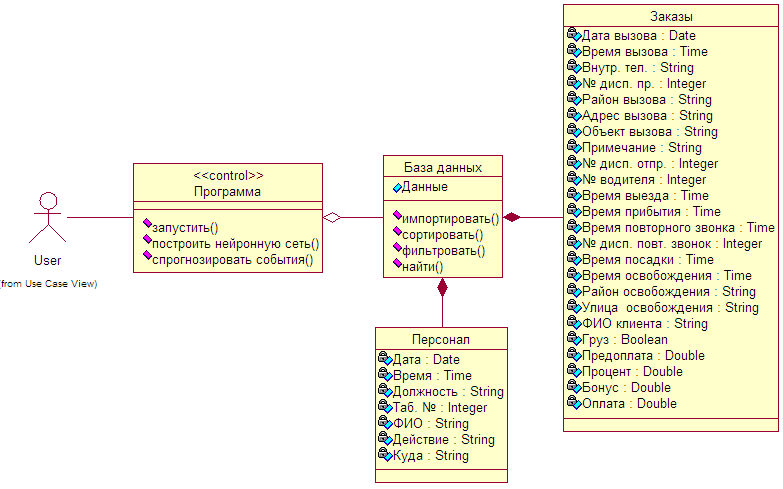
Task: Click the diamond beside импортировать()
Action: point(397,215)
